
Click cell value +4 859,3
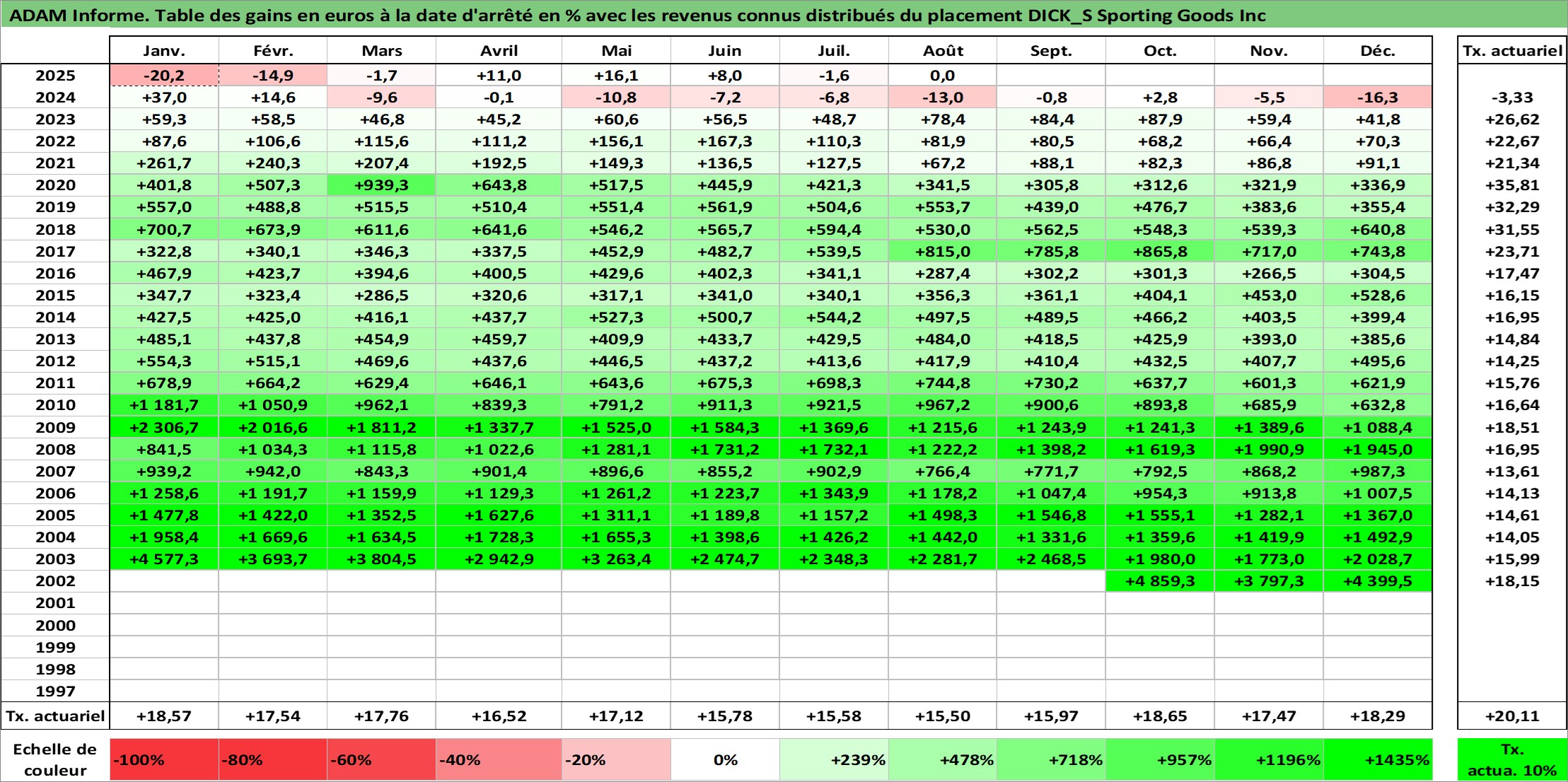pos(1160,581)
